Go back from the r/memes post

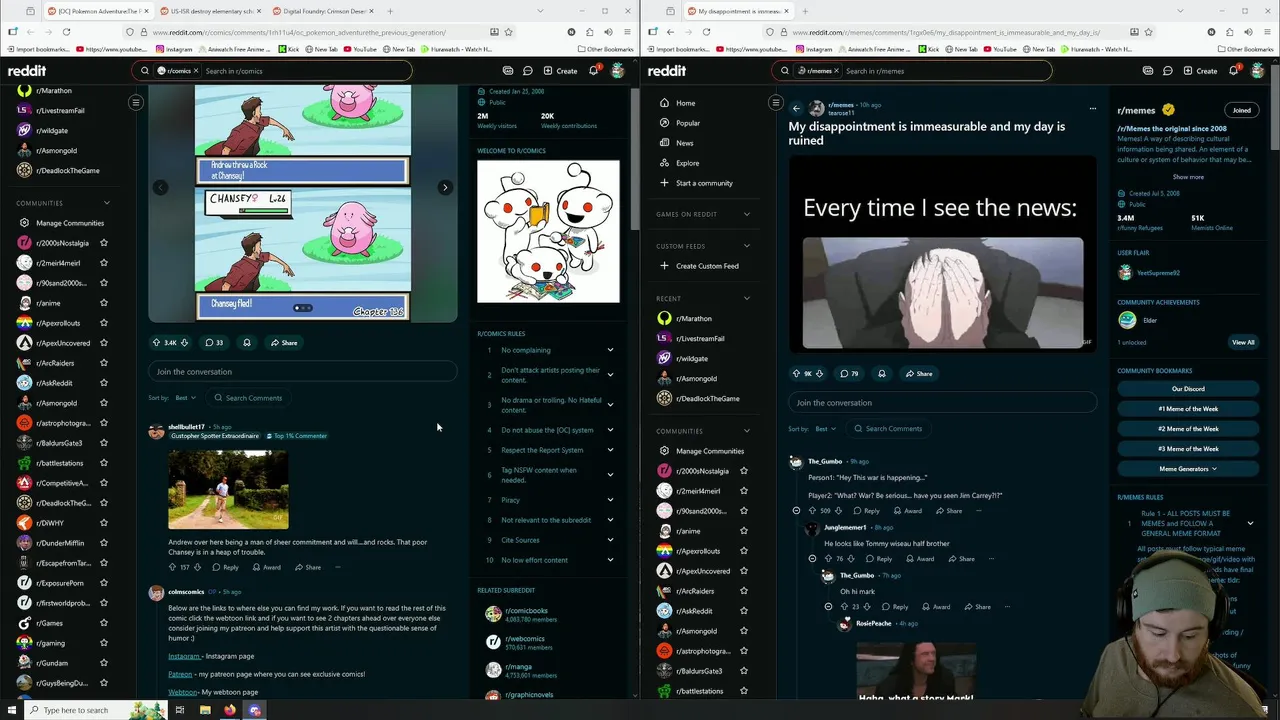point(796,108)
